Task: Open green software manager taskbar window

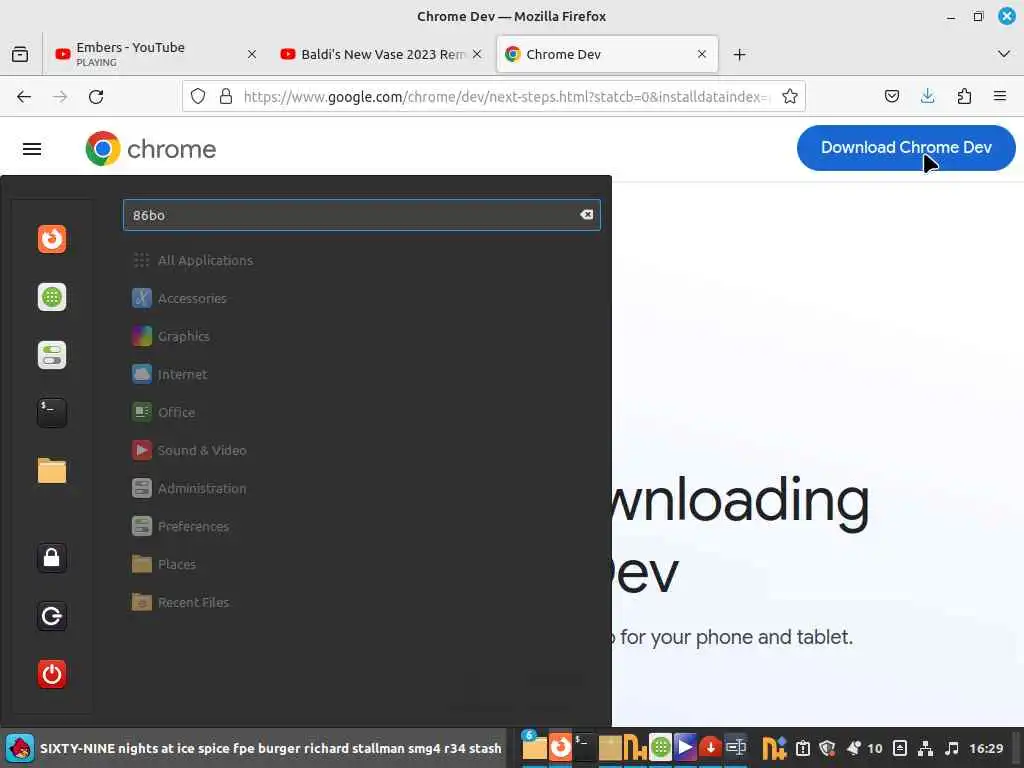Action: pos(660,747)
